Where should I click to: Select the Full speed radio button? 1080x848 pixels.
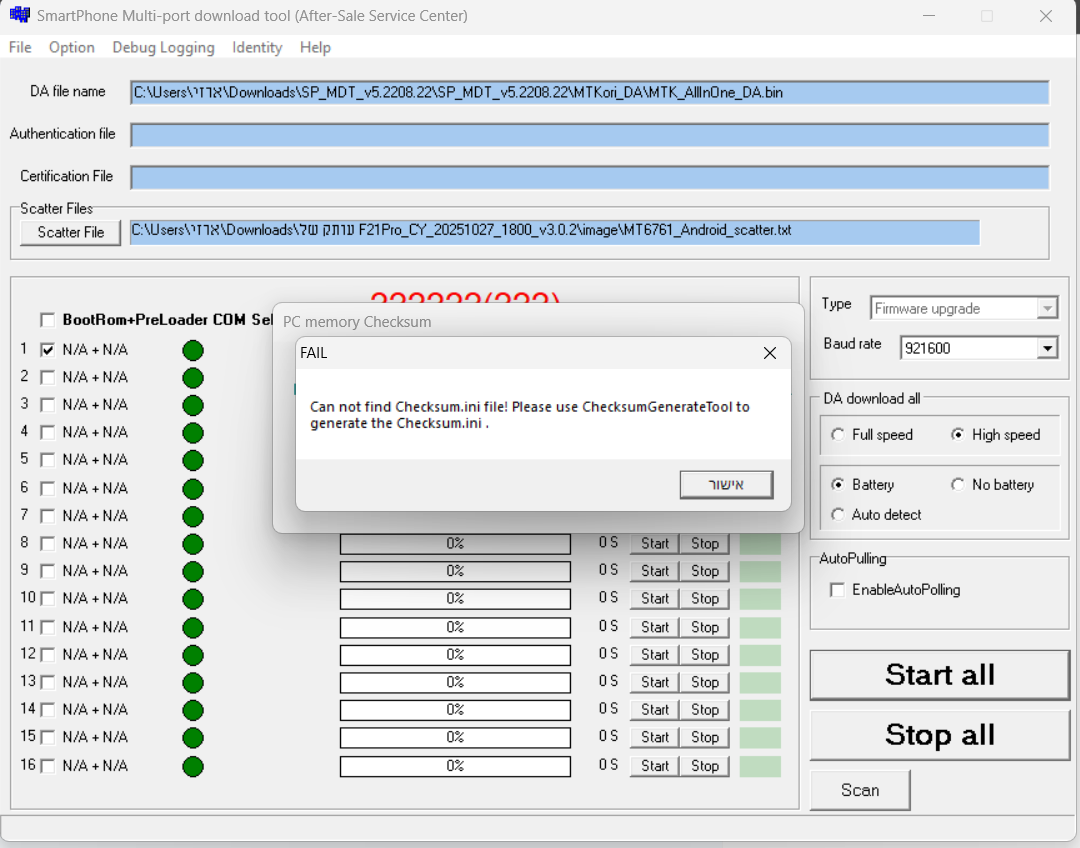(838, 435)
